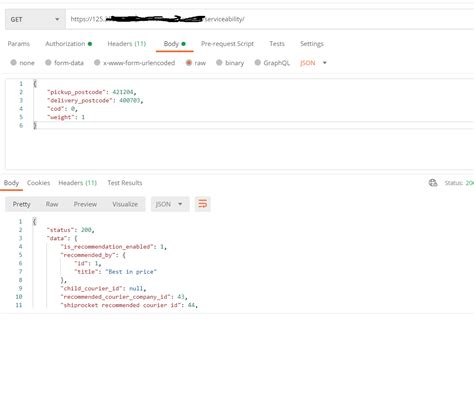Image resolution: width=474 pixels, height=417 pixels.
Task: Click the is_recommendation_enabled response line
Action: click(113, 246)
